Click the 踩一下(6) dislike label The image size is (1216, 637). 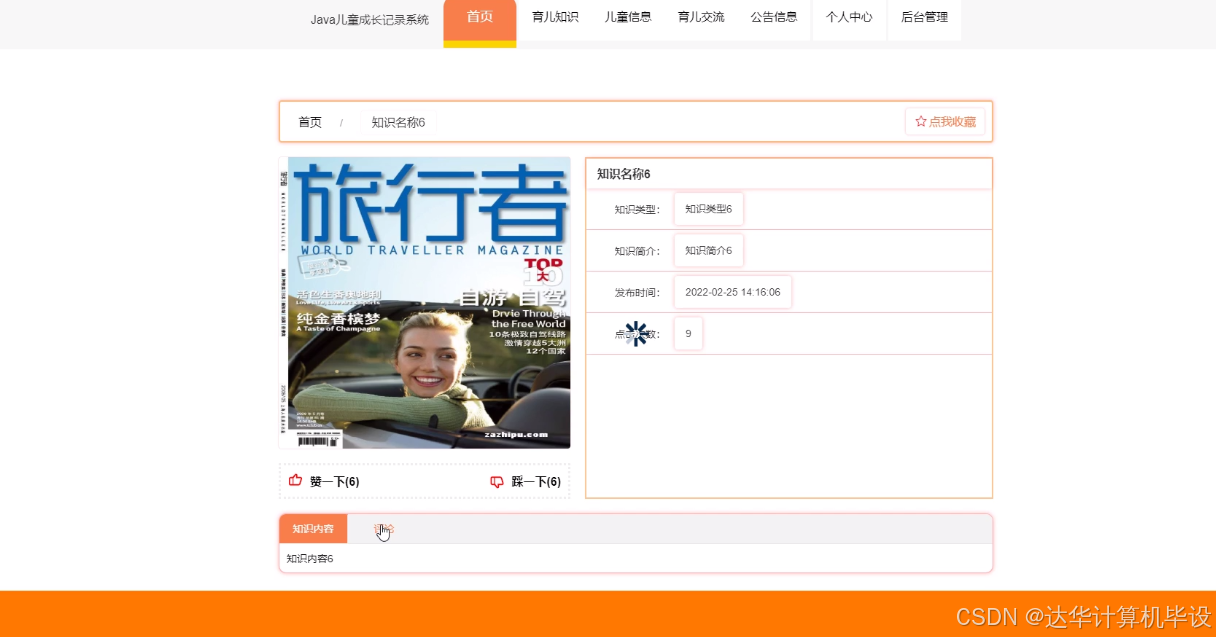point(536,482)
